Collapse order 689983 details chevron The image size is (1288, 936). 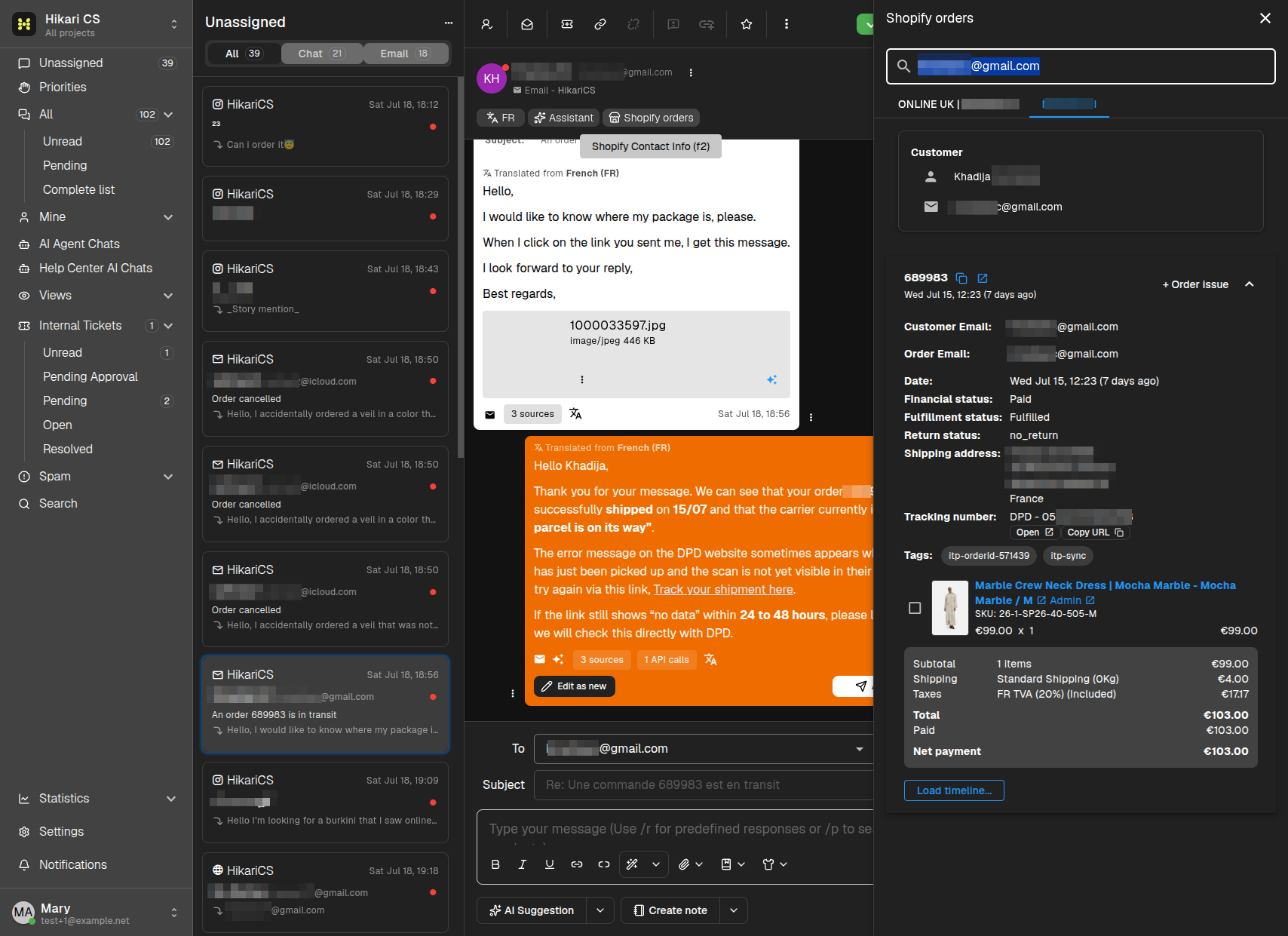pyautogui.click(x=1250, y=284)
